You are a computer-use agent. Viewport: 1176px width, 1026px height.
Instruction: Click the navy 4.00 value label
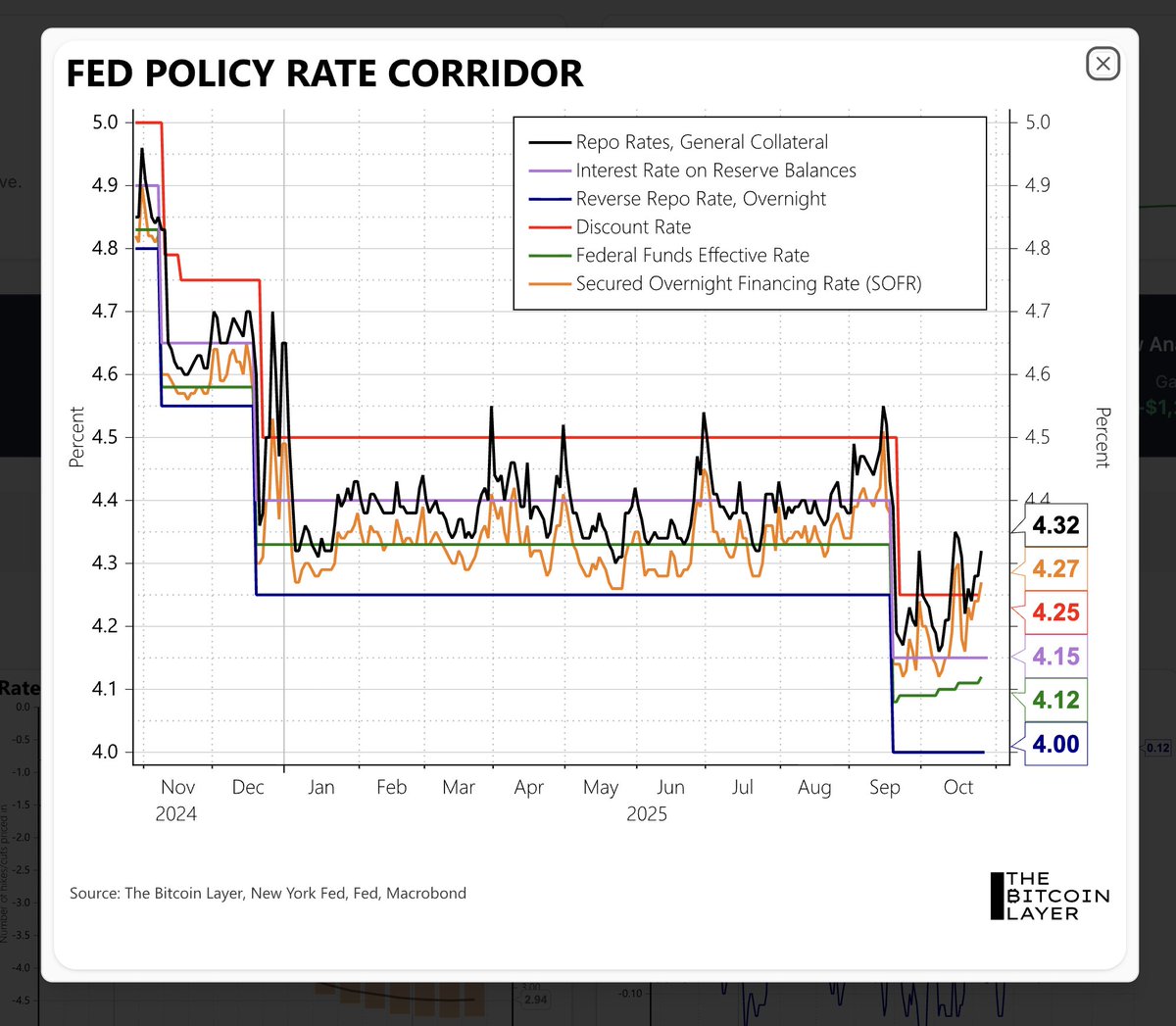pos(1055,744)
